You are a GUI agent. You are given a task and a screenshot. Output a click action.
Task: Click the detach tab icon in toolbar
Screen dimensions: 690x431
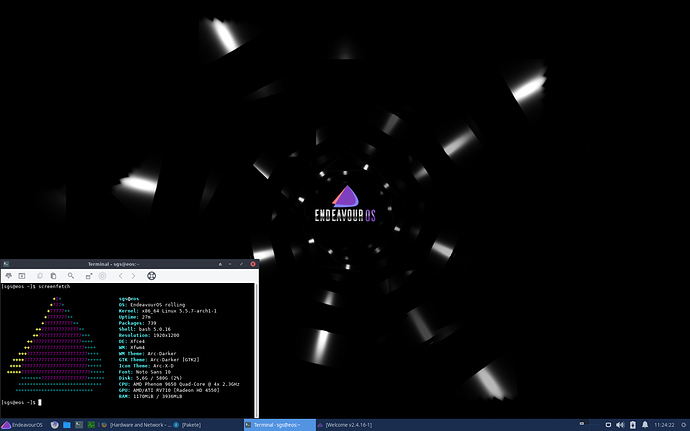pyautogui.click(x=89, y=276)
